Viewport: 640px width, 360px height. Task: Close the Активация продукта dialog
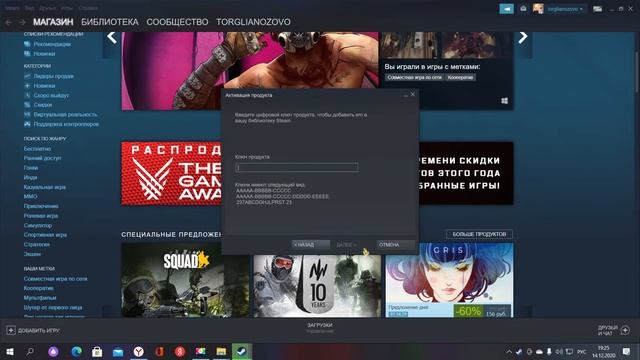tap(413, 94)
